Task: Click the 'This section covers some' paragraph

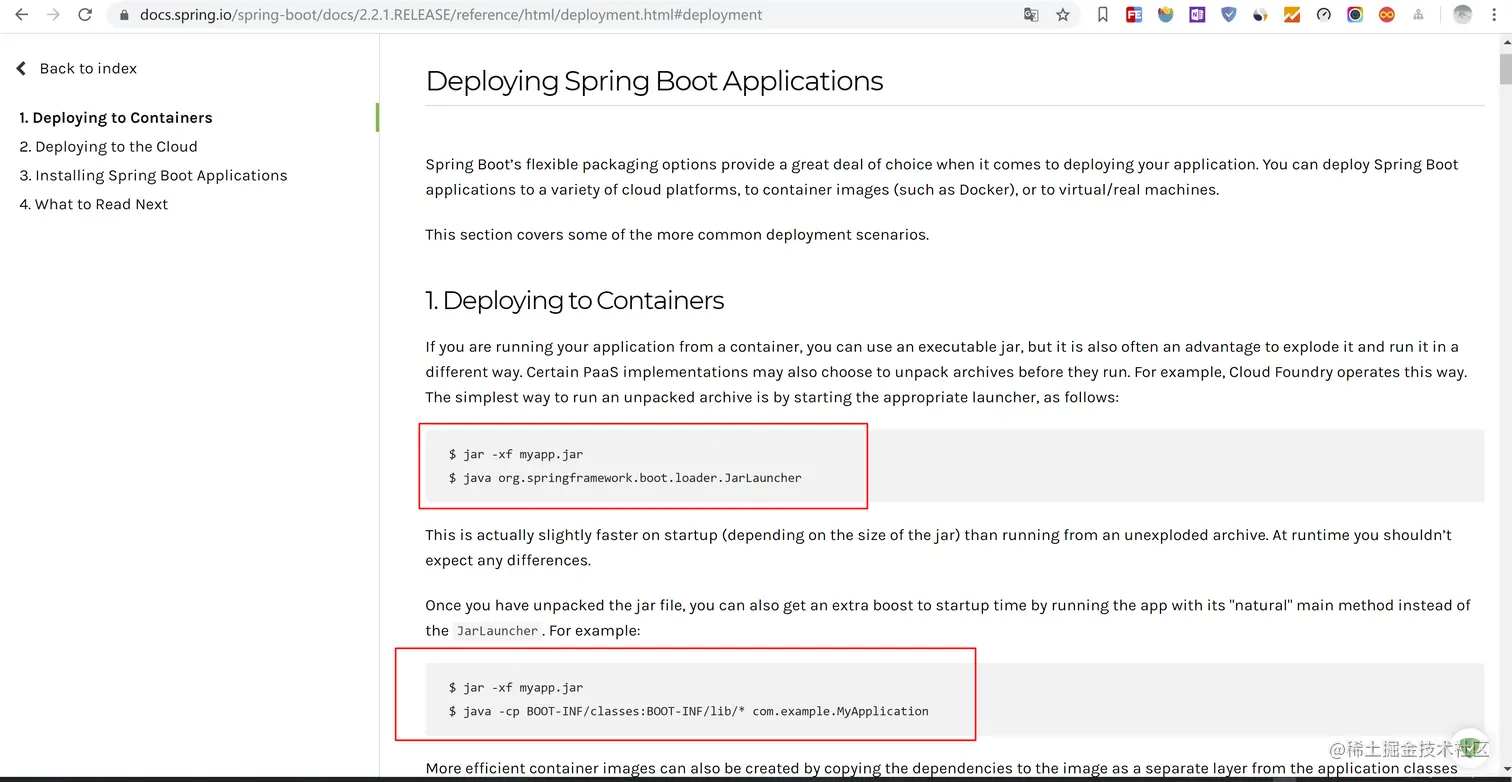Action: coord(677,235)
